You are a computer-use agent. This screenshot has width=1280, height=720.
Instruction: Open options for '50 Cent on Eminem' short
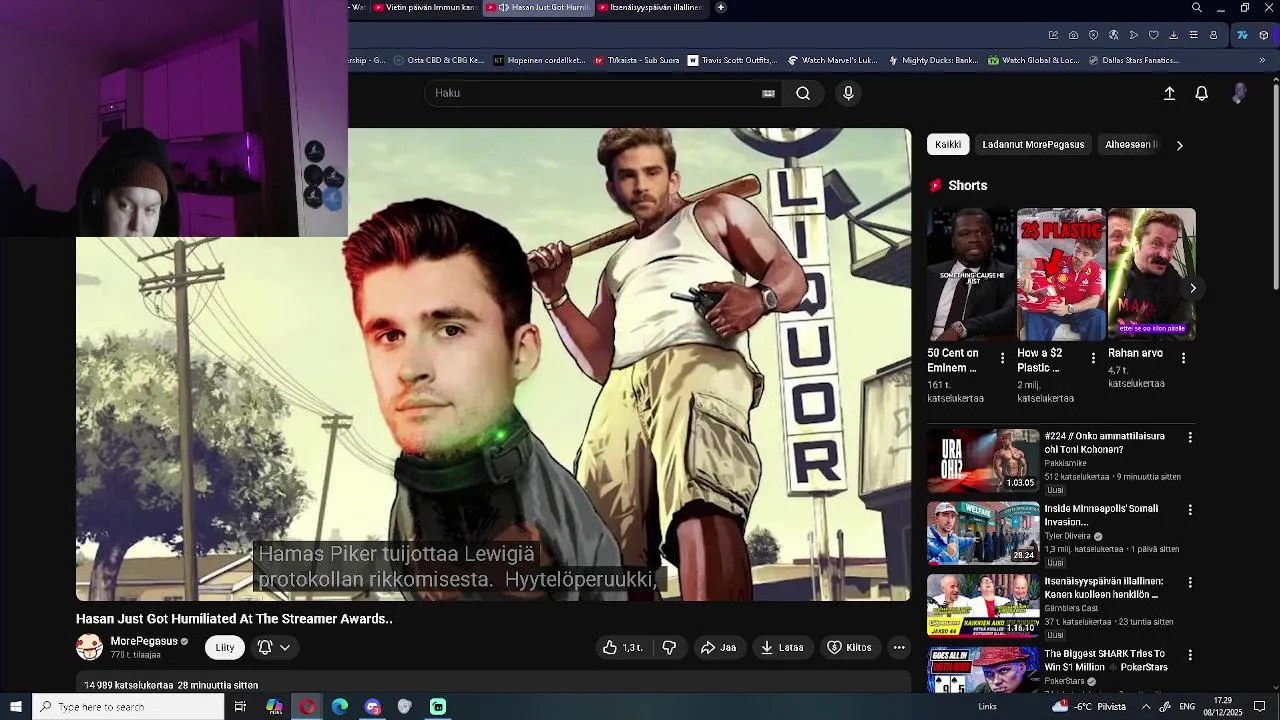(x=1002, y=357)
